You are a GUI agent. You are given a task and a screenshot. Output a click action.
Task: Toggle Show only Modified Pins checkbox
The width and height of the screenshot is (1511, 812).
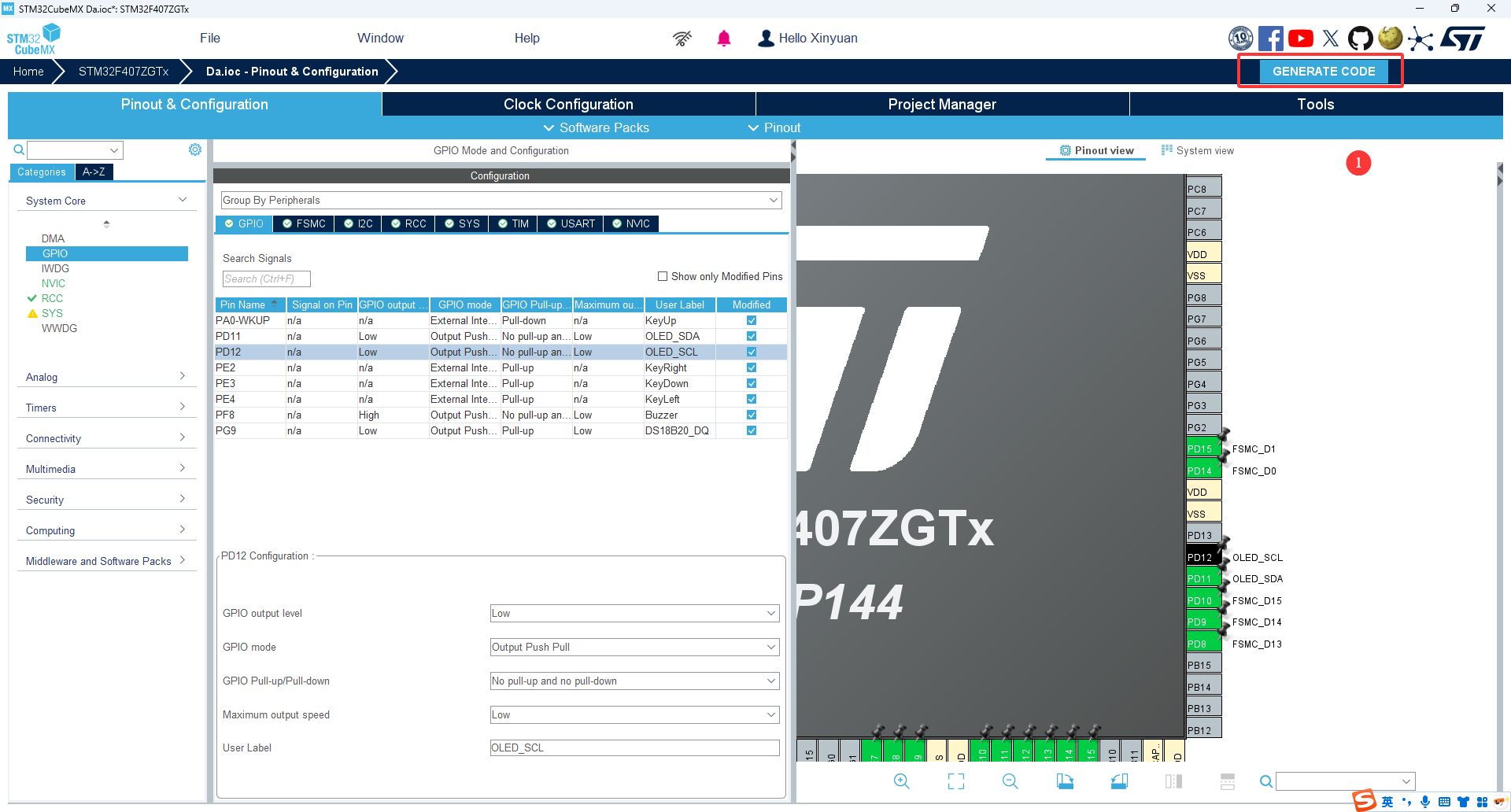[663, 276]
